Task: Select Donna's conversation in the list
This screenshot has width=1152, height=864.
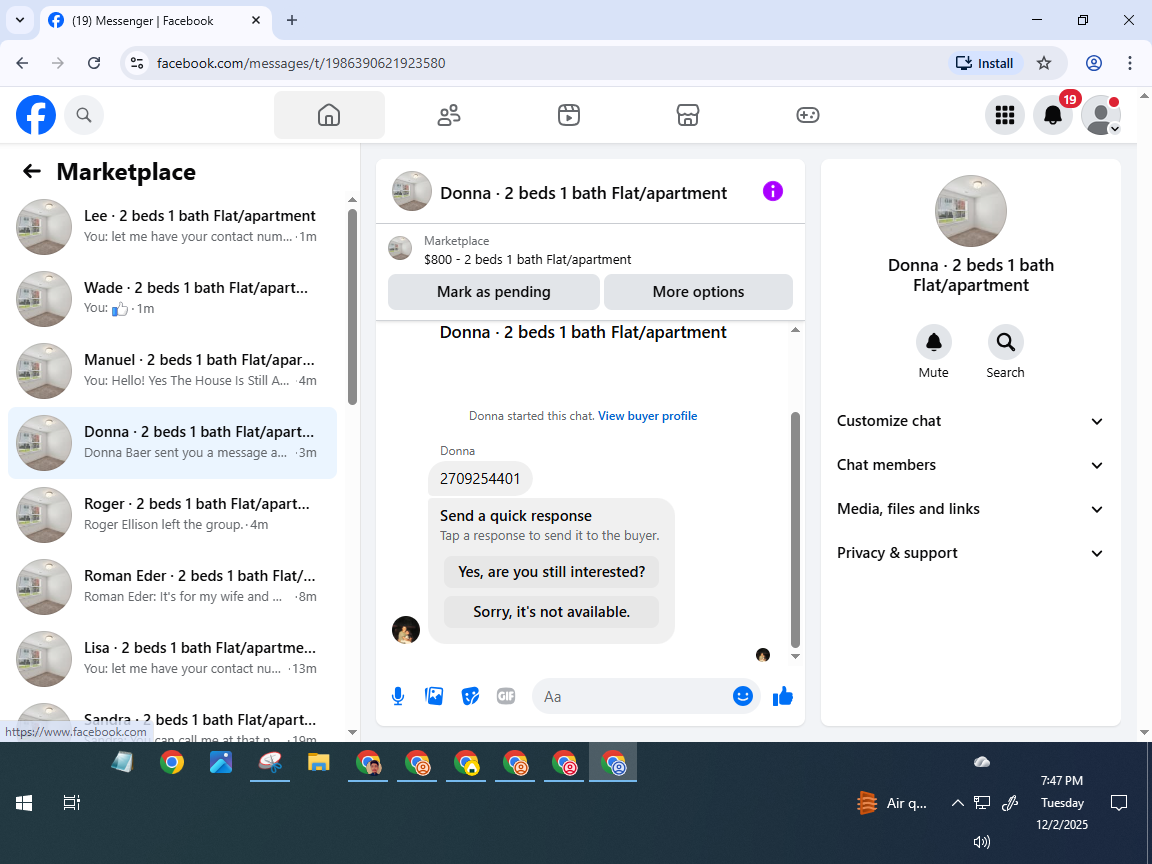Action: [173, 442]
